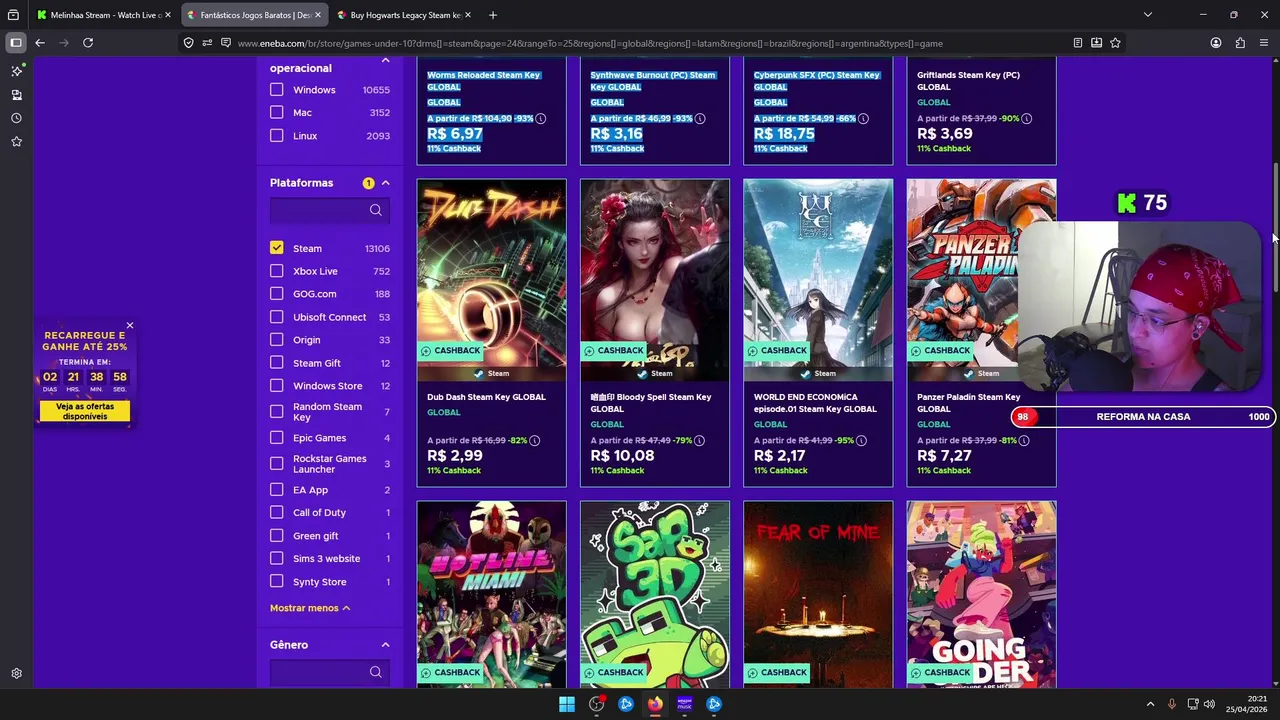The image size is (1280, 720).
Task: Show price info icon for Dub Dash
Action: (535, 441)
